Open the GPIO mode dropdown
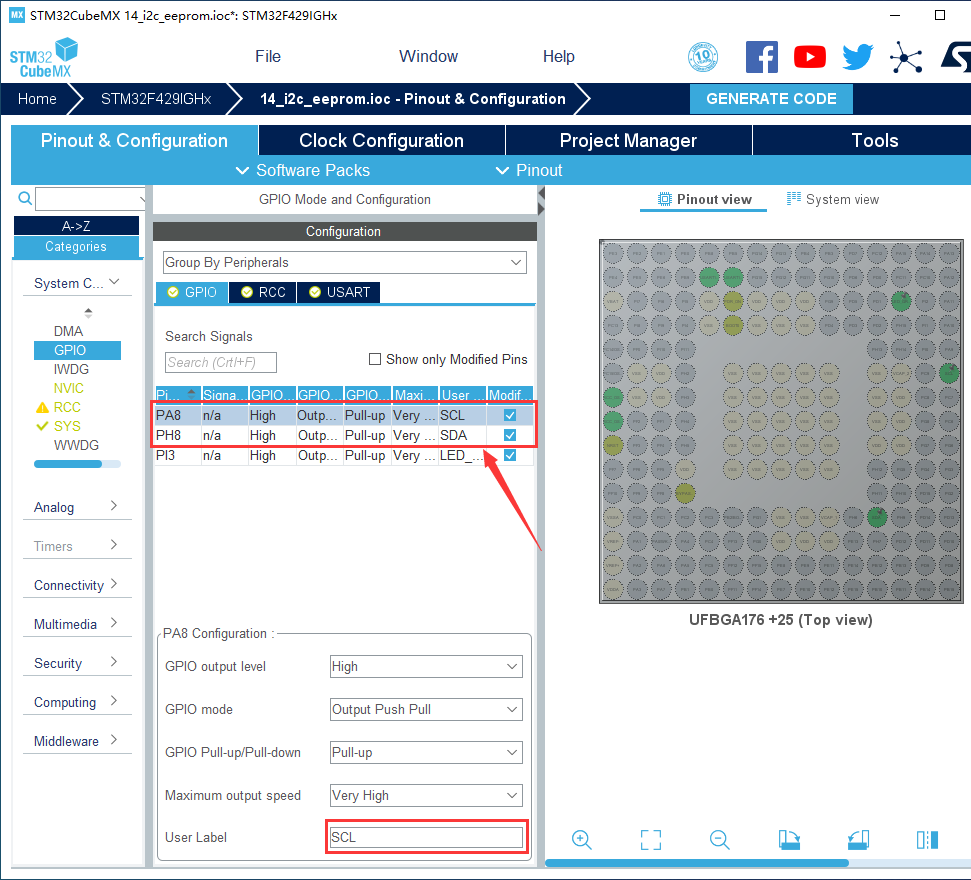Viewport: 971px width, 880px height. 426,709
